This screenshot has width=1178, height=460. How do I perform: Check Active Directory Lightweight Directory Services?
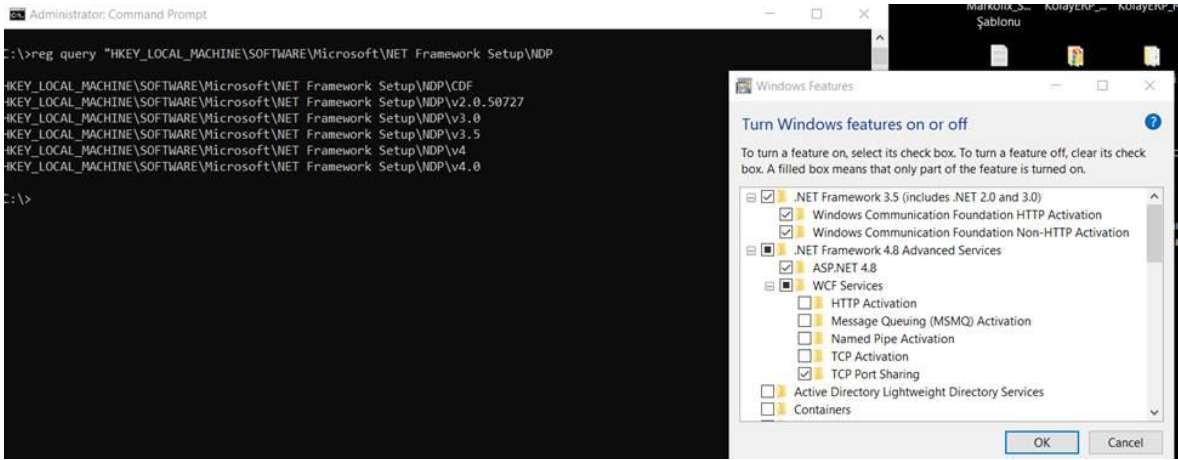767,392
